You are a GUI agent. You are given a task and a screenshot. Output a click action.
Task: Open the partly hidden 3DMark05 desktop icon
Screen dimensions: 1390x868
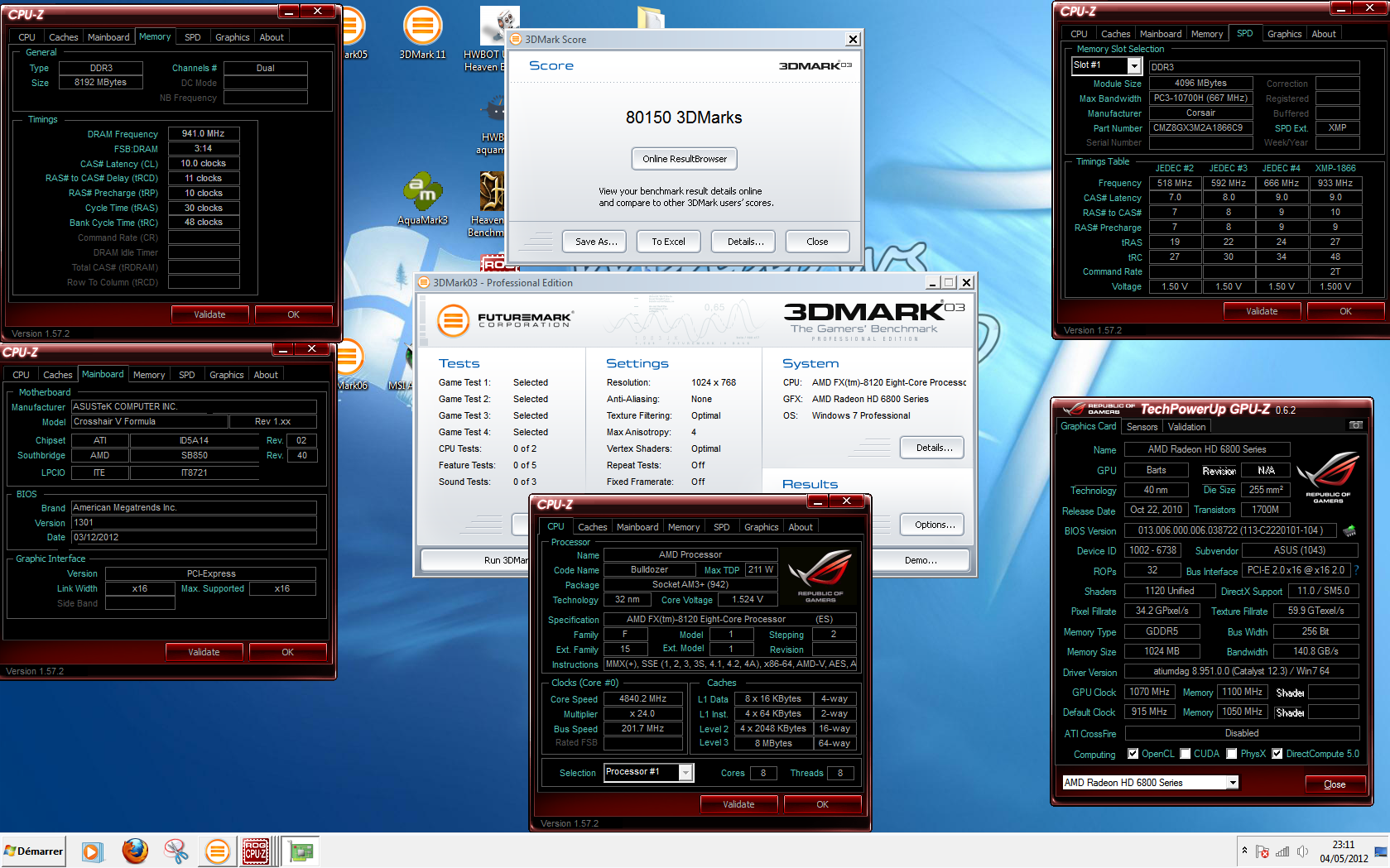(x=354, y=33)
